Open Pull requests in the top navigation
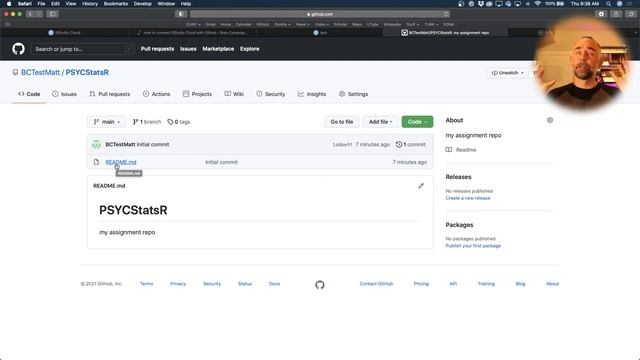 [157, 49]
